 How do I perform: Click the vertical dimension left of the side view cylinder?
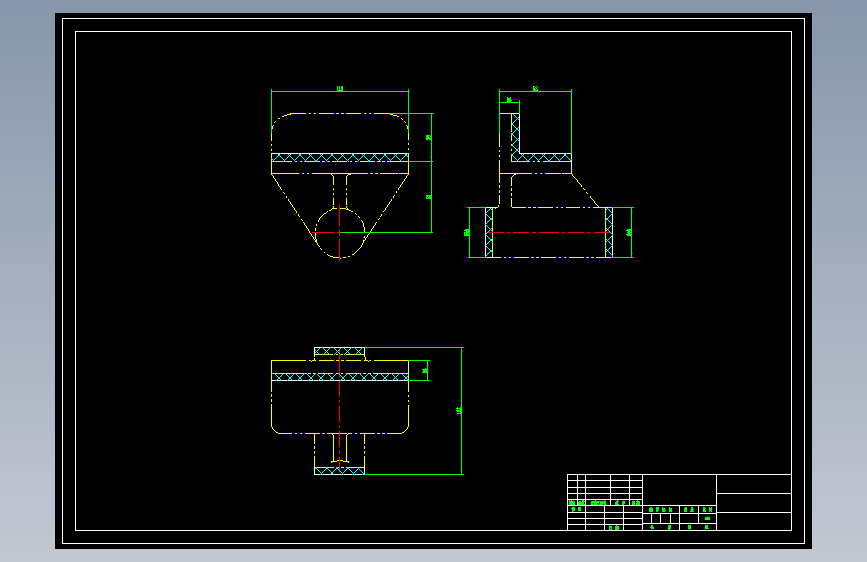pyautogui.click(x=468, y=232)
